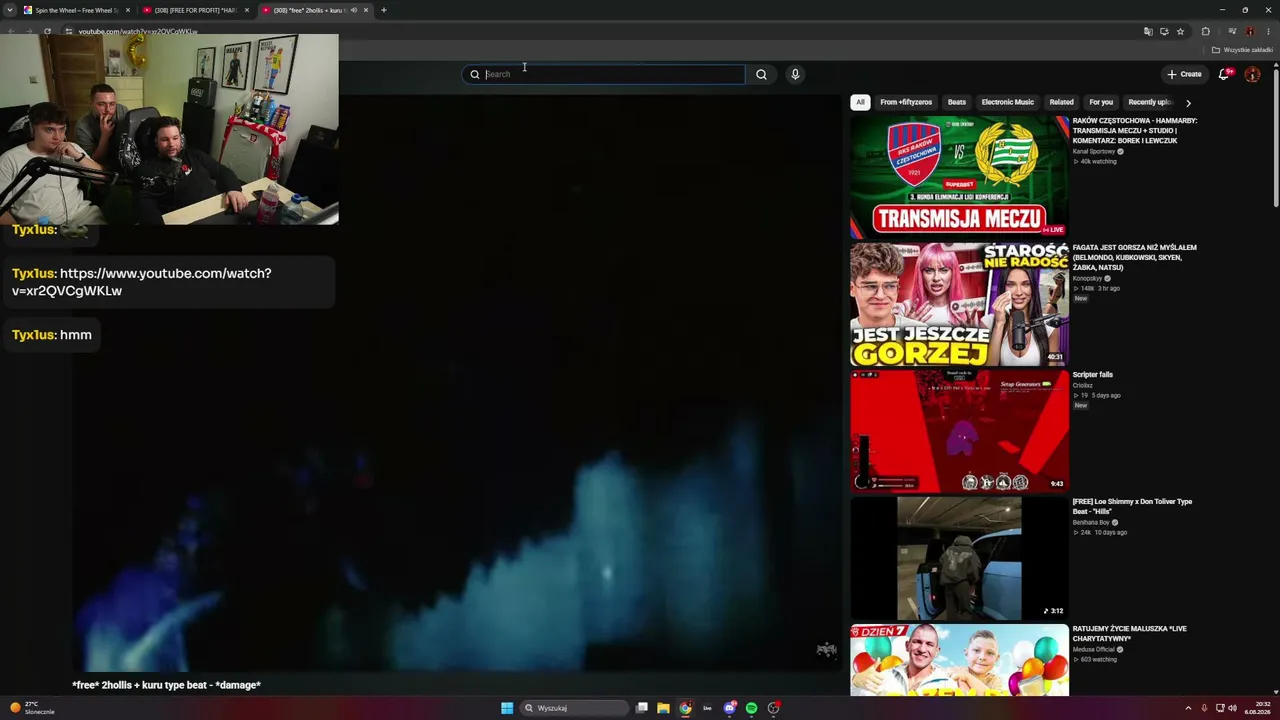This screenshot has width=1280, height=720.
Task: Click the Create button
Action: point(1184,74)
